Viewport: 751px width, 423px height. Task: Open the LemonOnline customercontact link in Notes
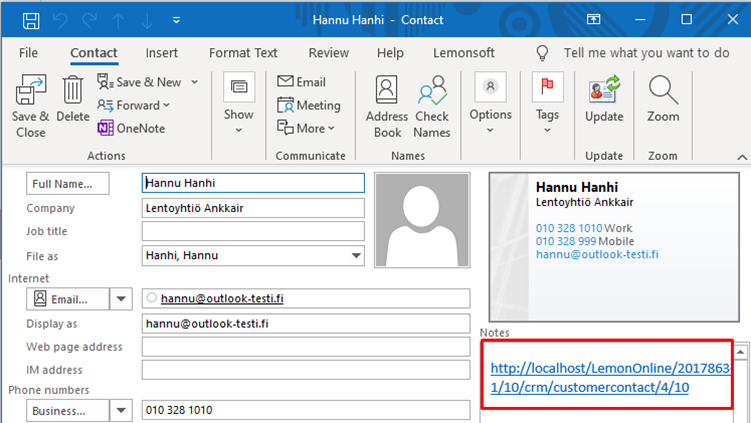(610, 377)
